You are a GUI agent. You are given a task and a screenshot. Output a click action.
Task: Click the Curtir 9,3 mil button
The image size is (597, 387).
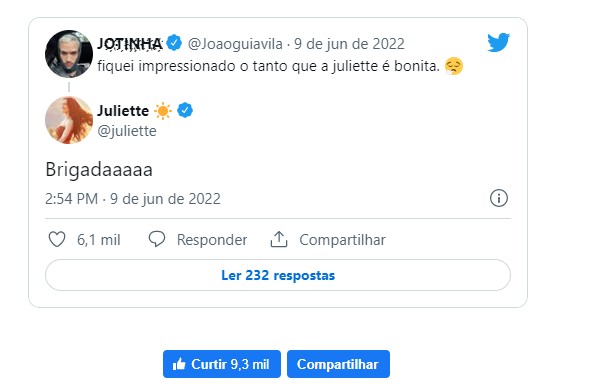[x=222, y=364]
